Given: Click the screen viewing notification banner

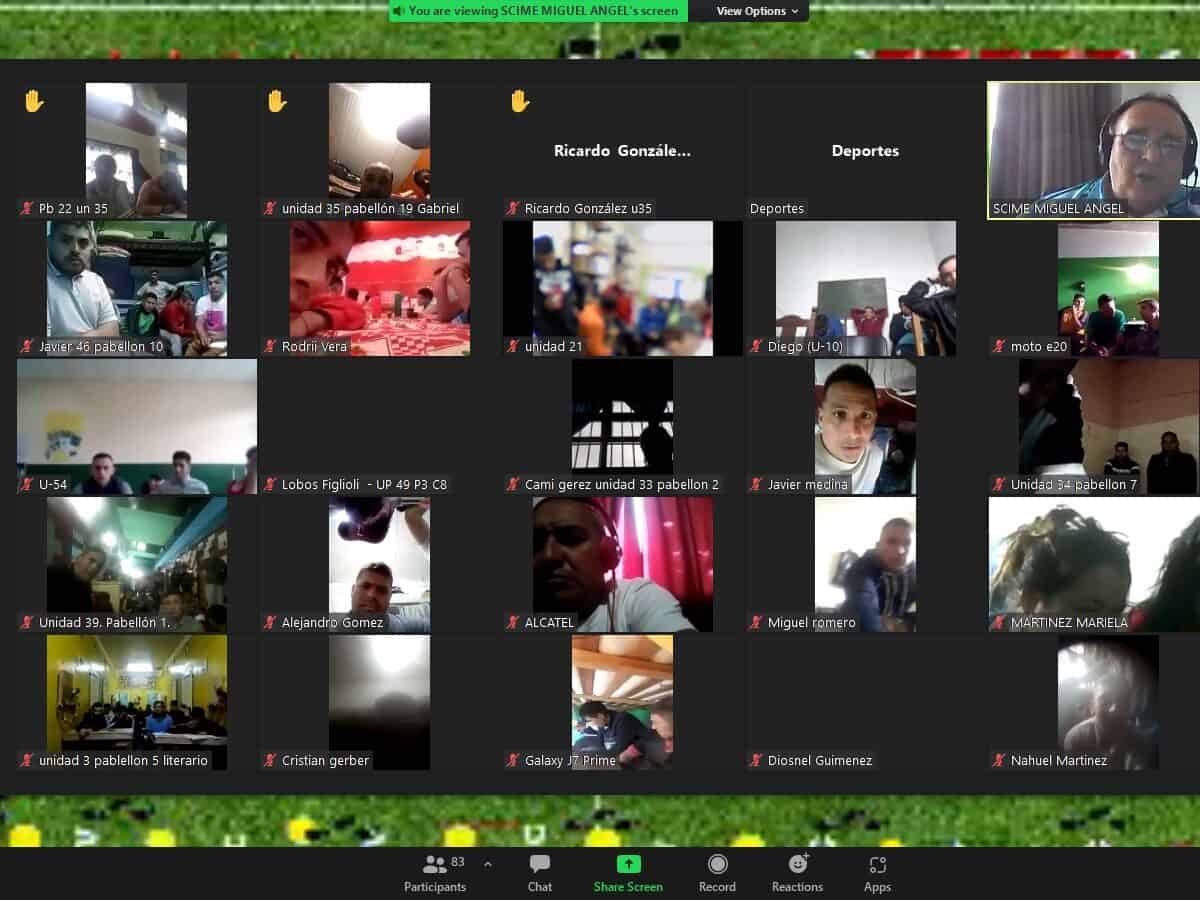Looking at the screenshot, I should coord(537,11).
